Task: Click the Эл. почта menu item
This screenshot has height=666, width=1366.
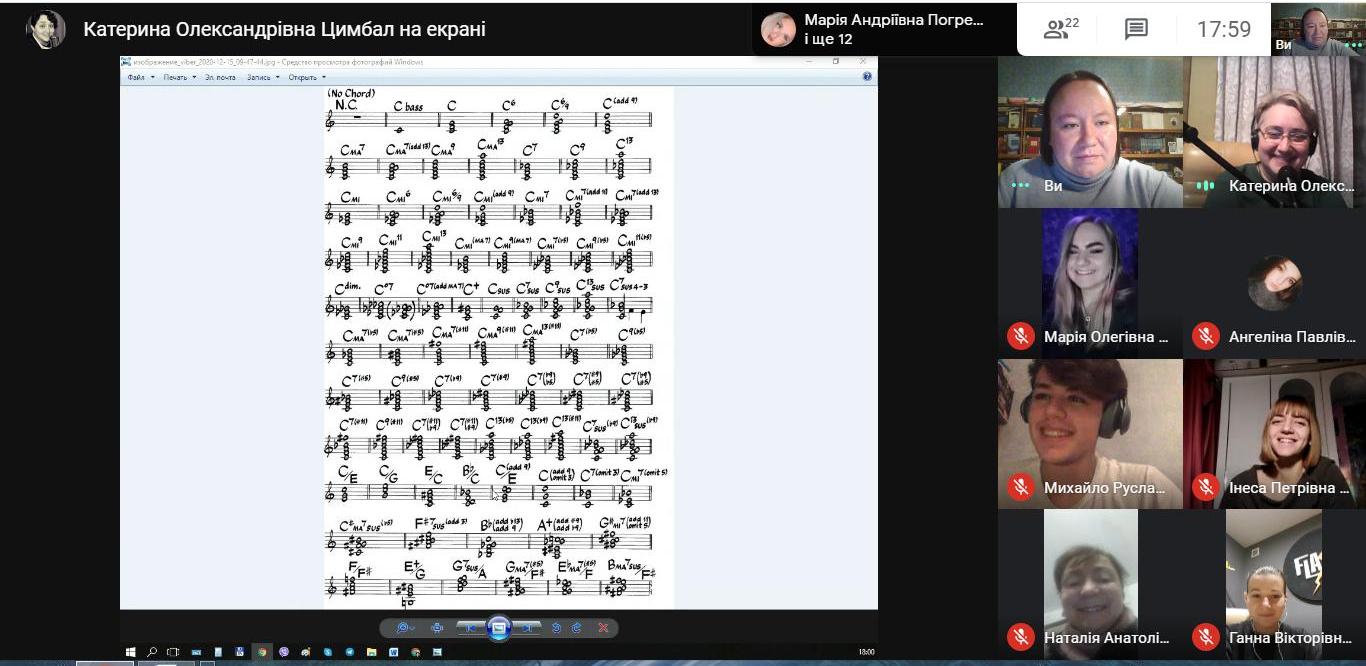Action: (x=220, y=77)
